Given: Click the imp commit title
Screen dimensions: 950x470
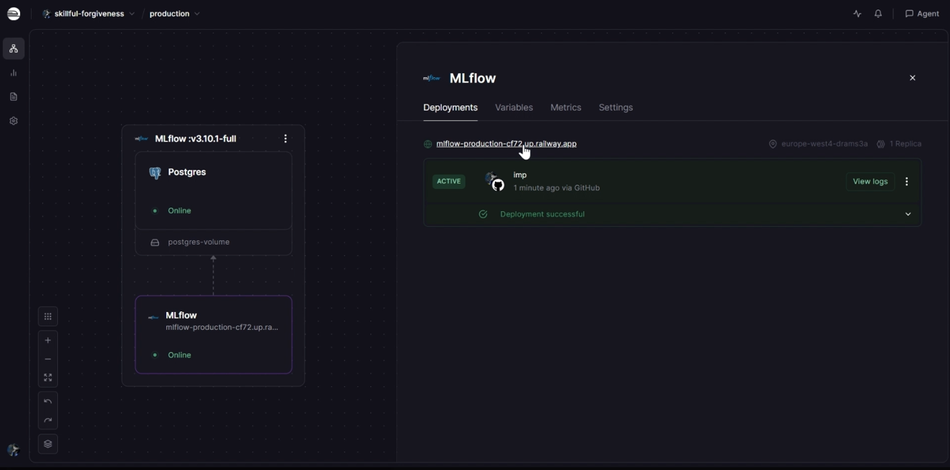Looking at the screenshot, I should click(x=520, y=175).
